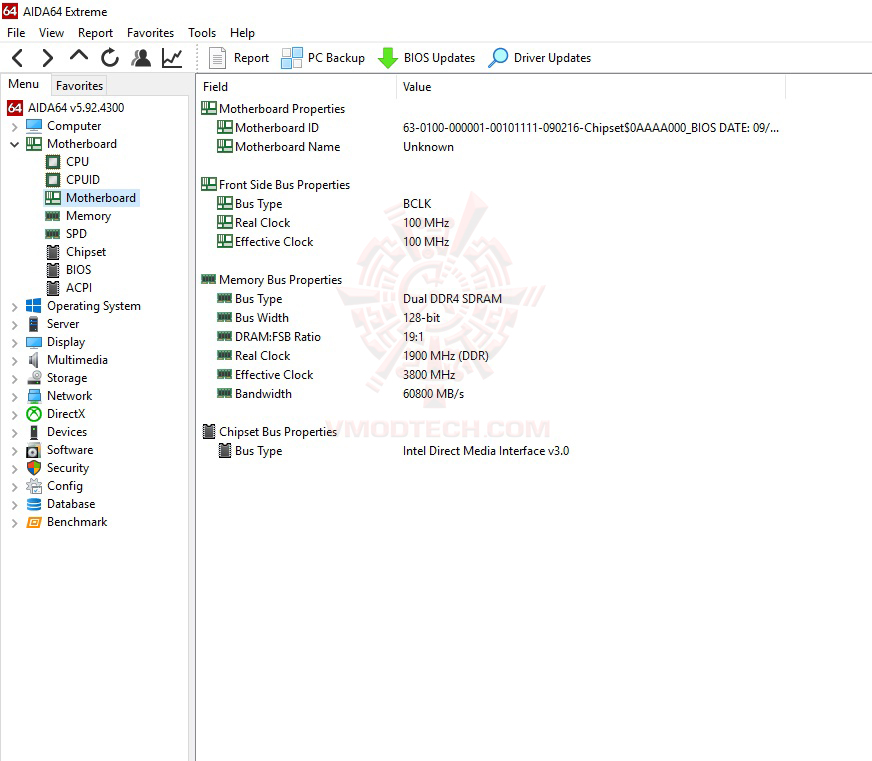Image resolution: width=872 pixels, height=761 pixels.
Task: Click the Storage disk icon
Action: pos(34,378)
